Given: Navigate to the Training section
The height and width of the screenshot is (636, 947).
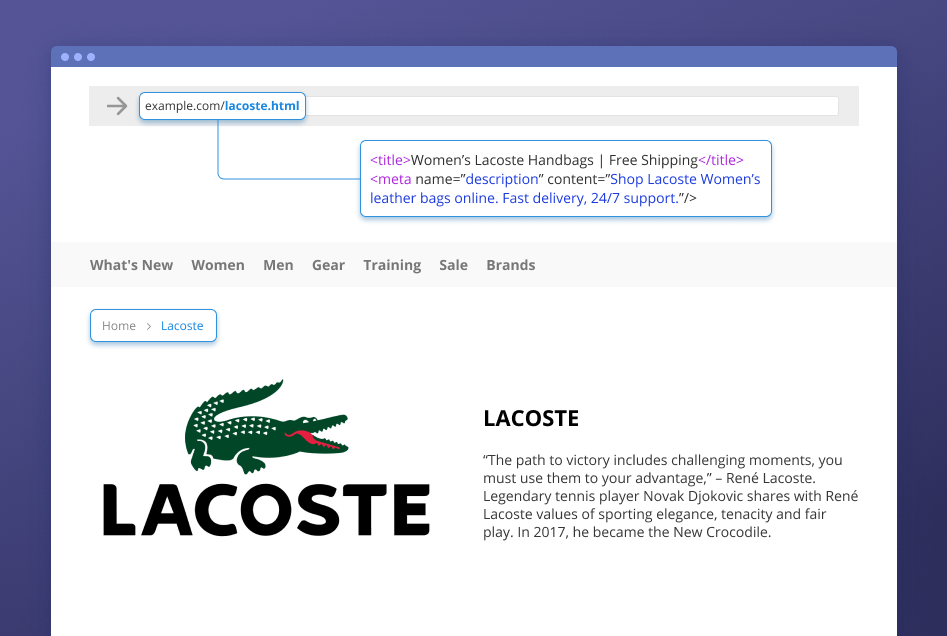Looking at the screenshot, I should (392, 265).
